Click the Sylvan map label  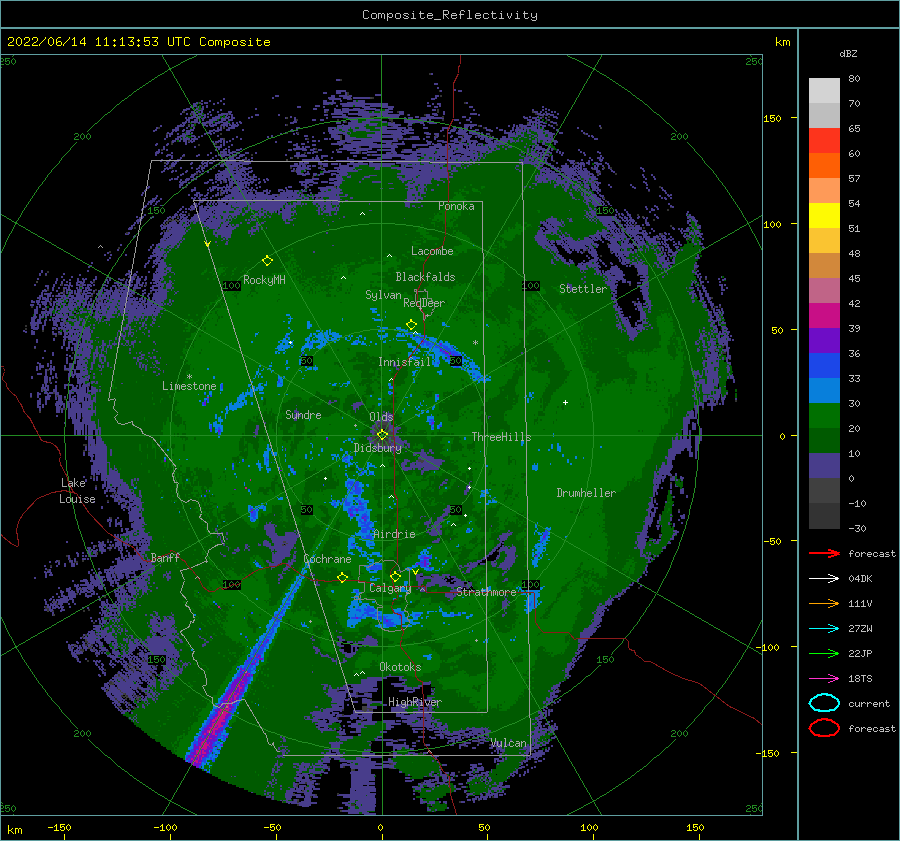tap(383, 295)
